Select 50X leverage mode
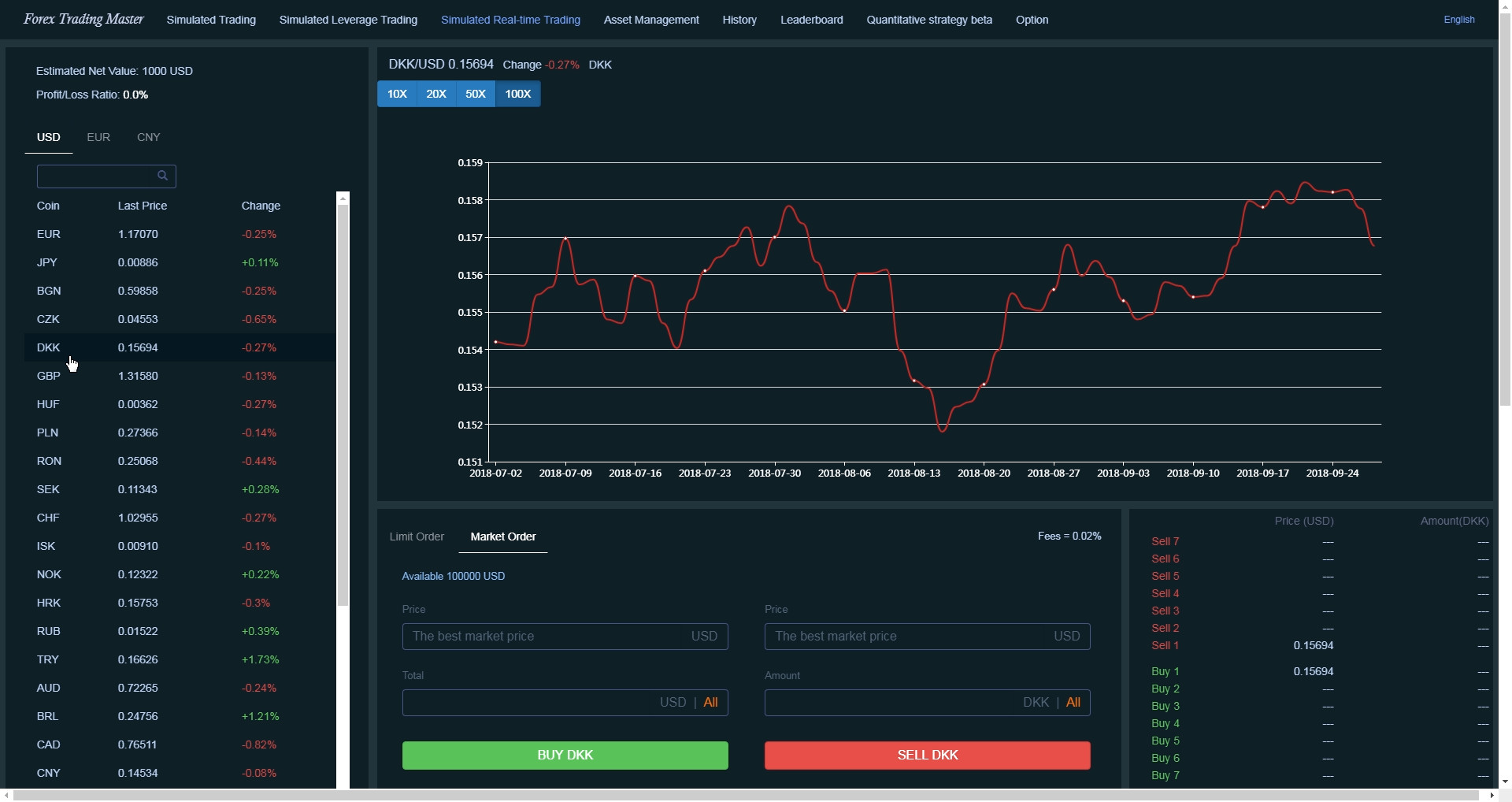The image size is (1512, 802). tap(475, 94)
